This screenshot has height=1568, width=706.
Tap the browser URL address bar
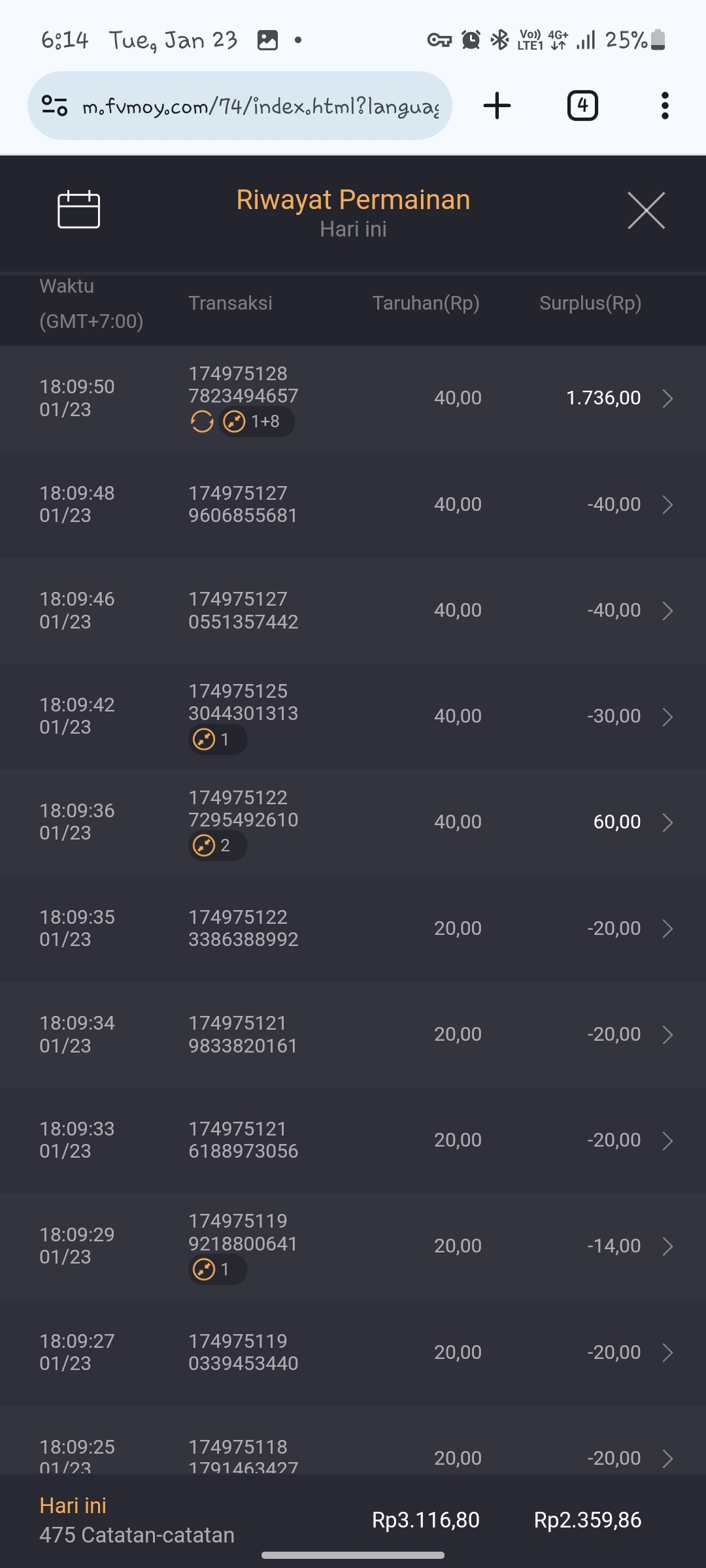pos(260,106)
